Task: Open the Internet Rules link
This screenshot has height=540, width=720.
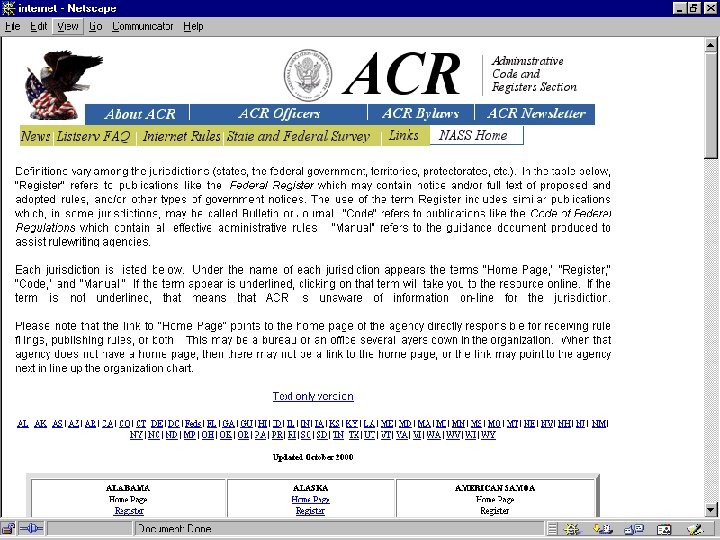Action: pyautogui.click(x=181, y=136)
